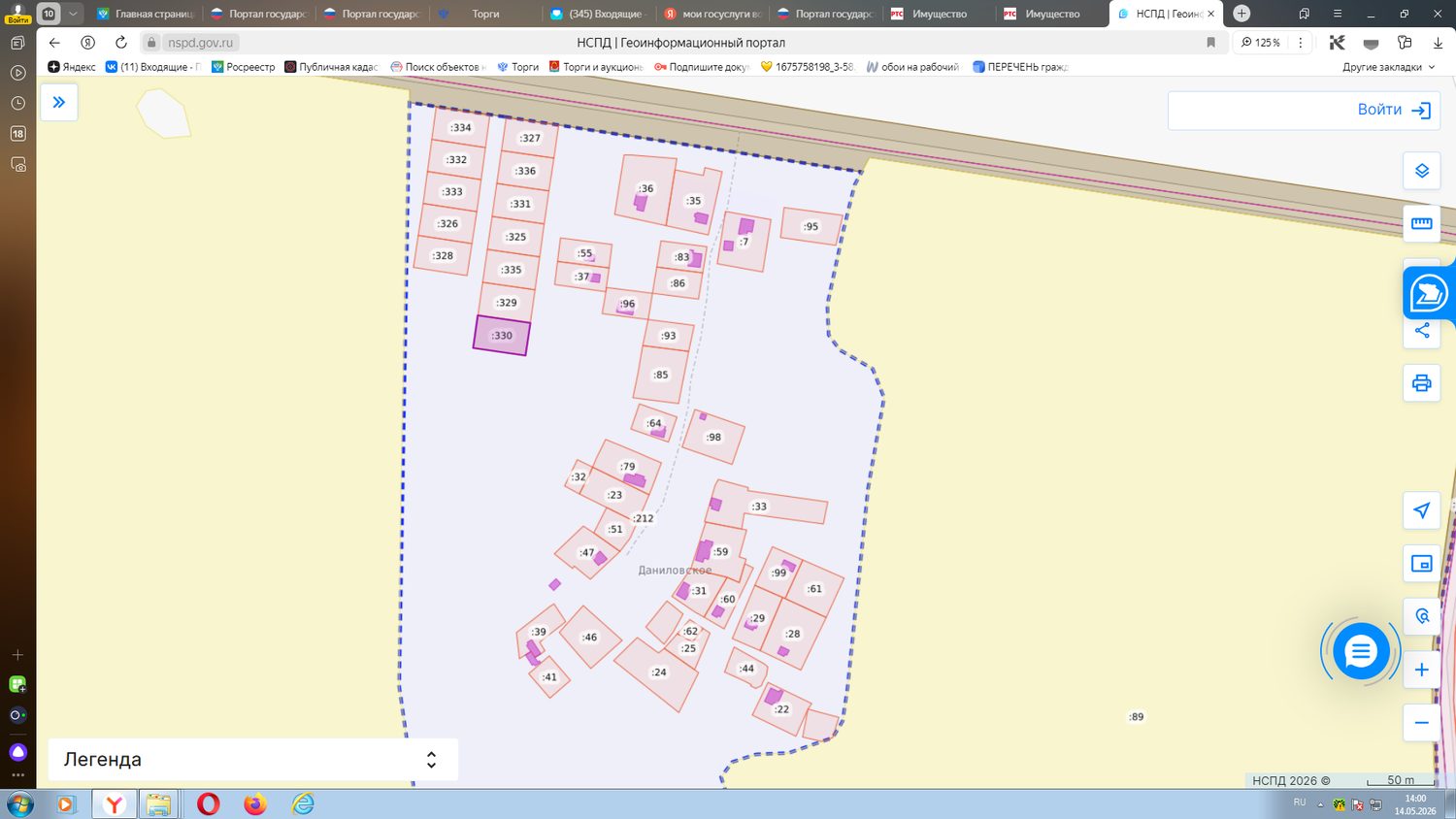Open Firefox from Windows taskbar
This screenshot has width=1456, height=819.
coord(255,804)
